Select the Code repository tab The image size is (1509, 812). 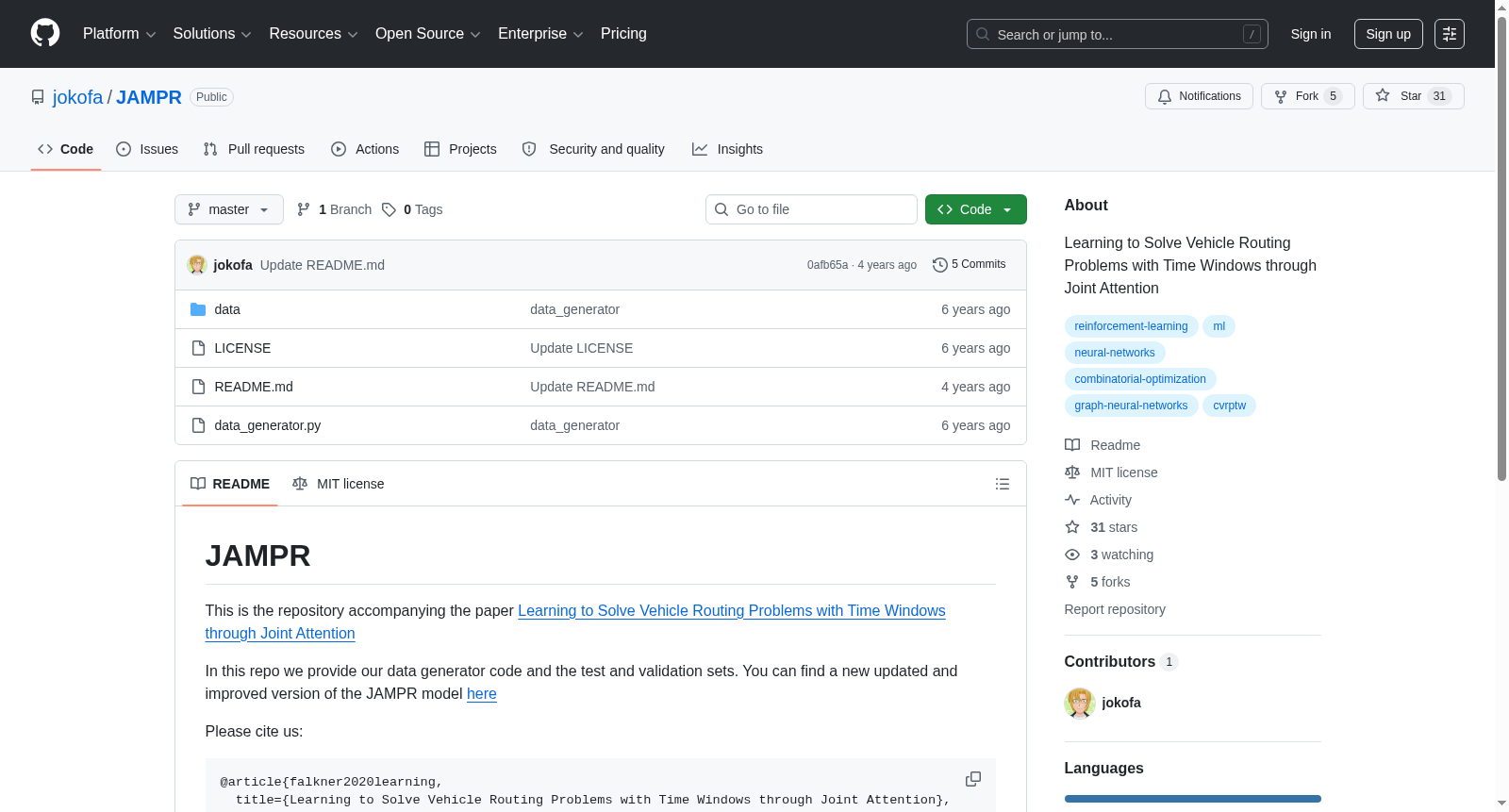pyautogui.click(x=66, y=149)
